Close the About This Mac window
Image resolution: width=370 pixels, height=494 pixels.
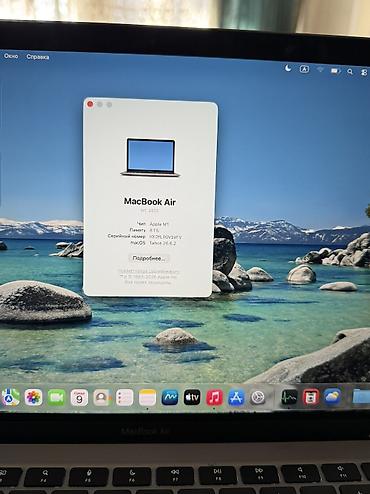[x=90, y=104]
